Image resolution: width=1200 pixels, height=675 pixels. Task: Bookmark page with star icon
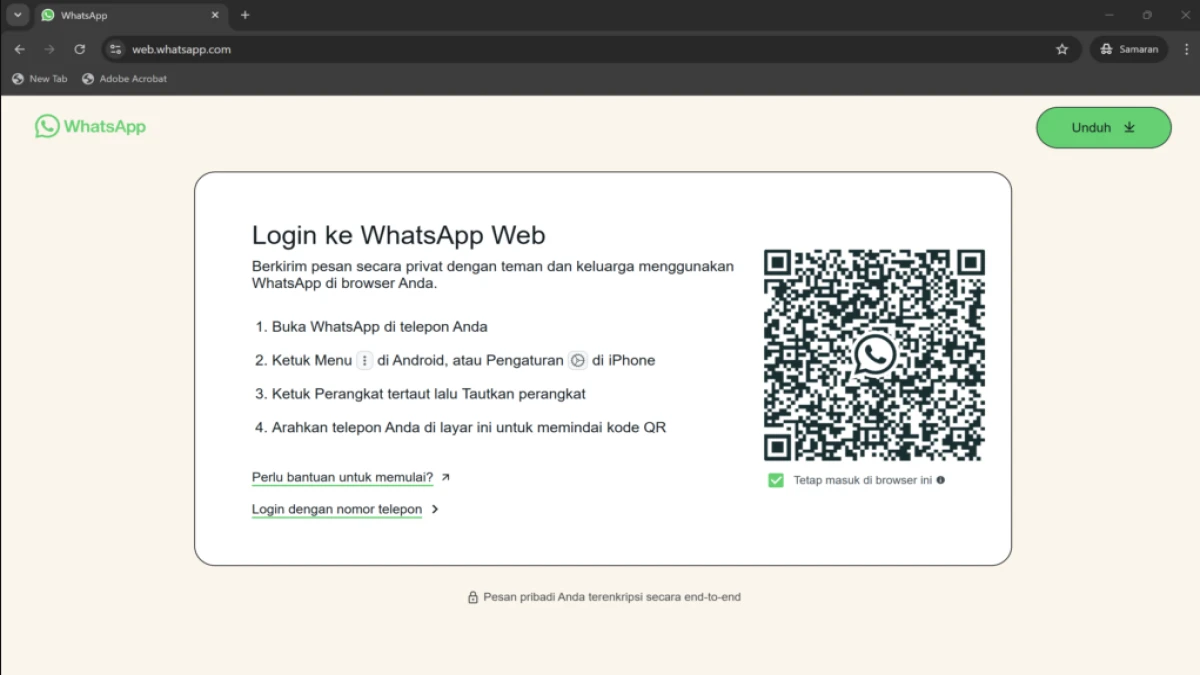tap(1062, 49)
